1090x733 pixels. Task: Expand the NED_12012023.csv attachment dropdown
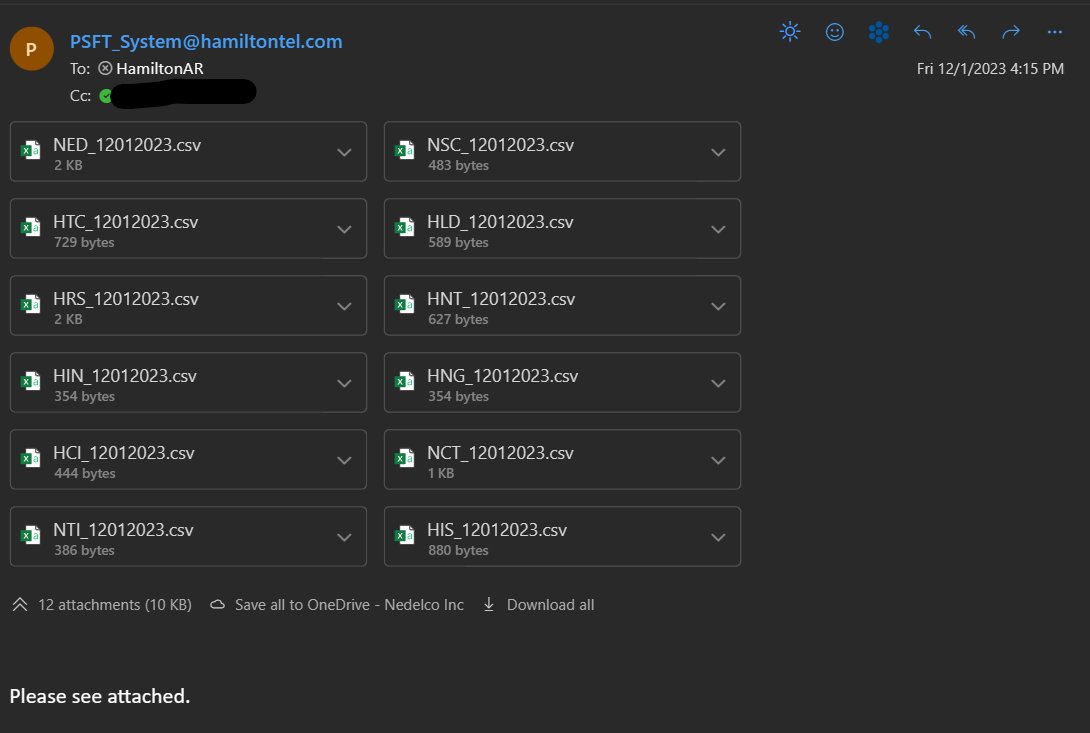click(x=344, y=151)
